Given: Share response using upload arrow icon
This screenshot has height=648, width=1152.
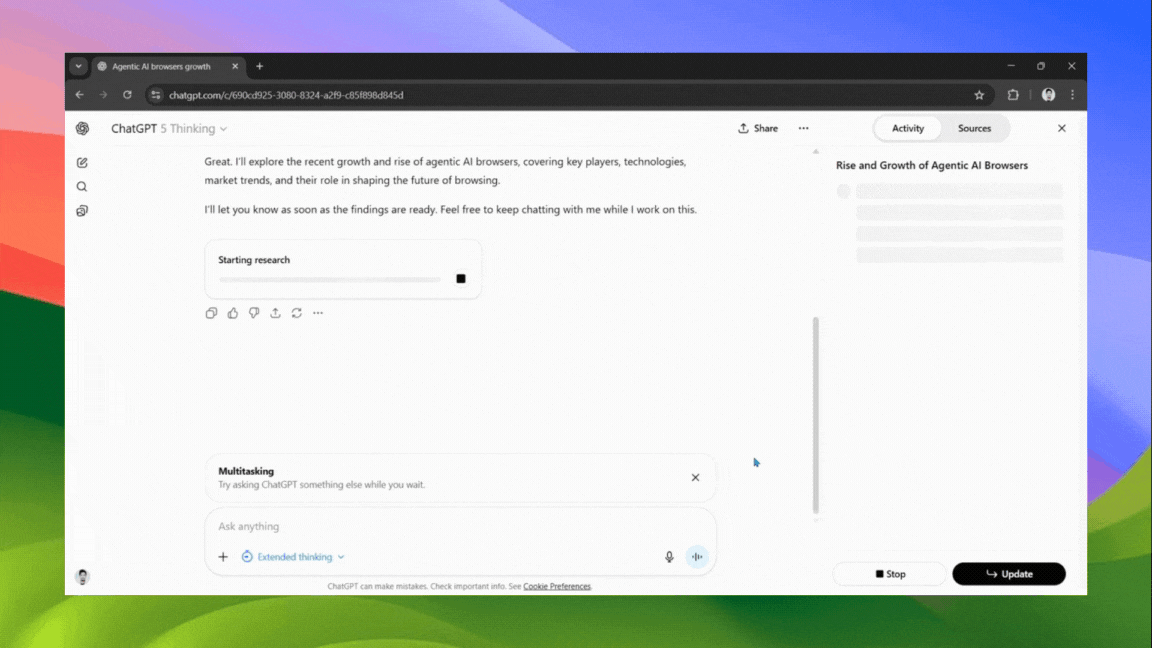Looking at the screenshot, I should click(276, 313).
